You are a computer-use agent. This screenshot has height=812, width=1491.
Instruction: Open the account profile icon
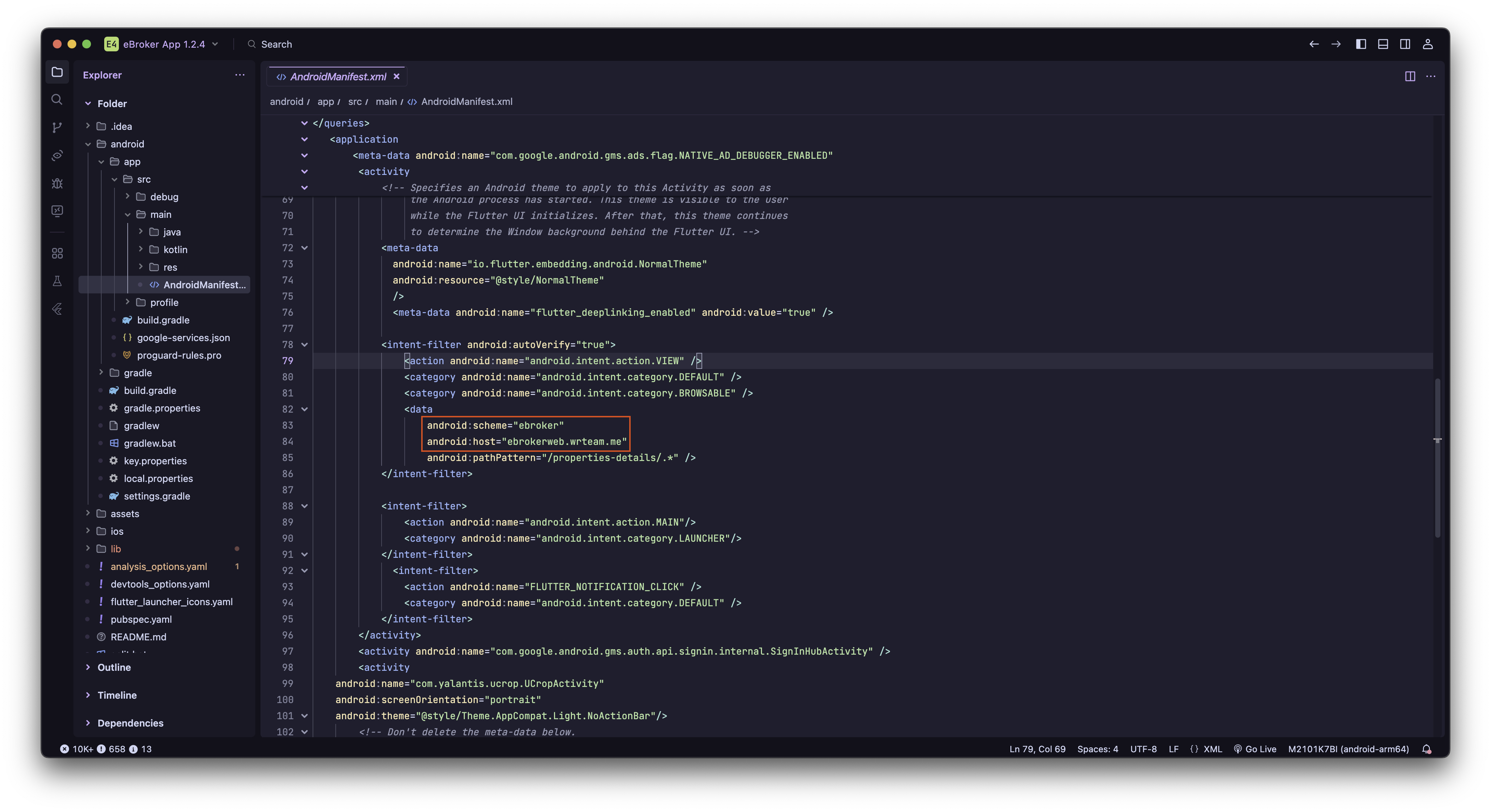pyautogui.click(x=1428, y=44)
